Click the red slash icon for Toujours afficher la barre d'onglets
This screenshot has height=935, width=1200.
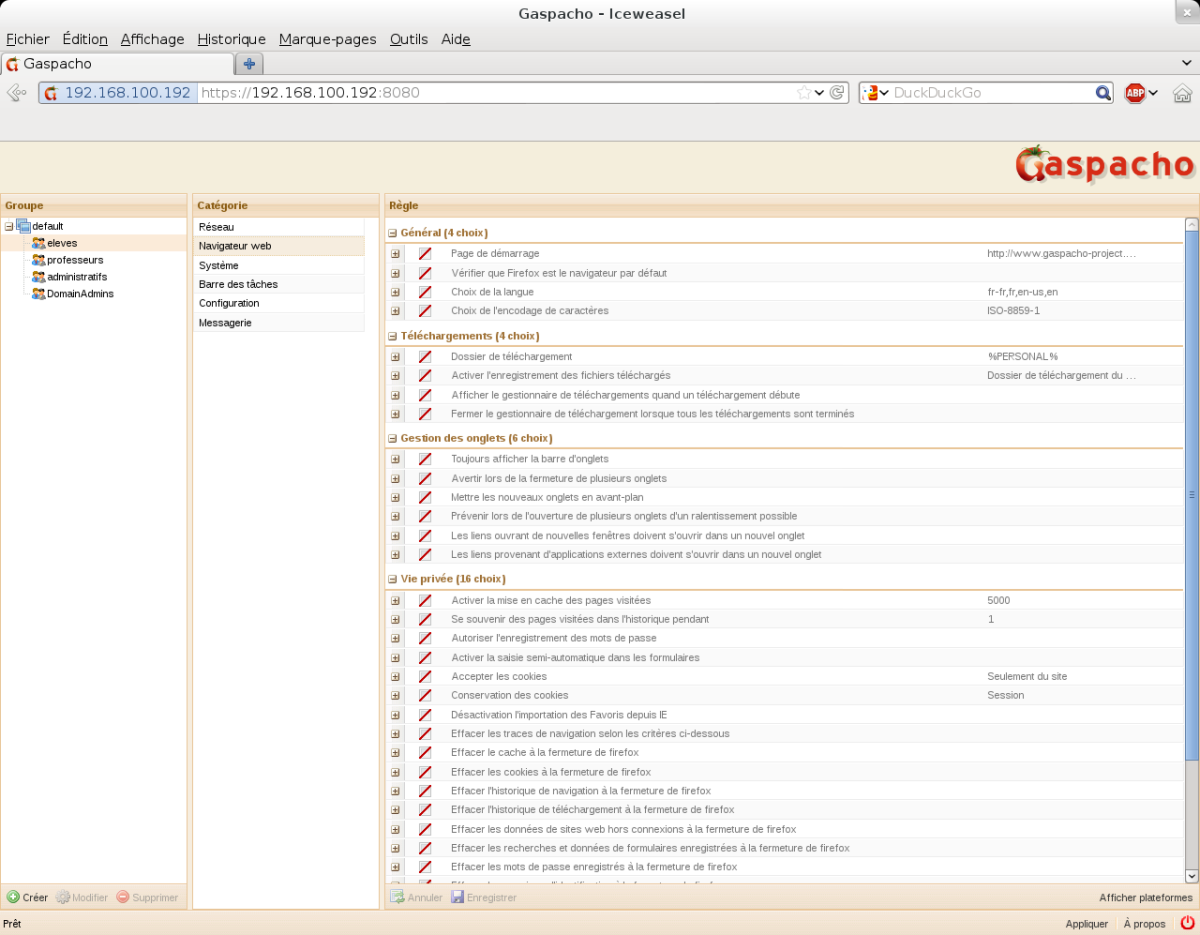(425, 459)
